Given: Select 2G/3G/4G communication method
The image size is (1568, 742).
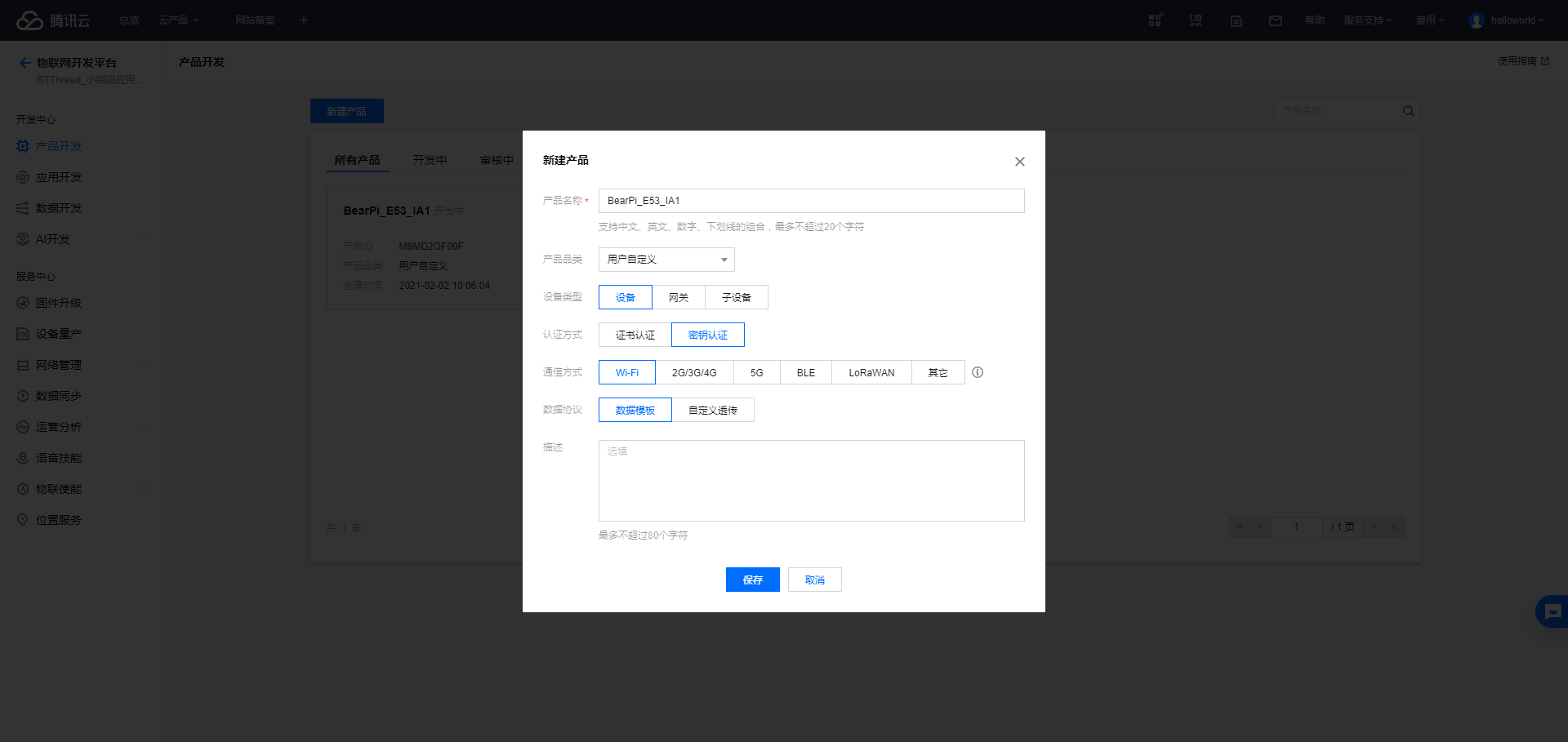Looking at the screenshot, I should click(694, 372).
